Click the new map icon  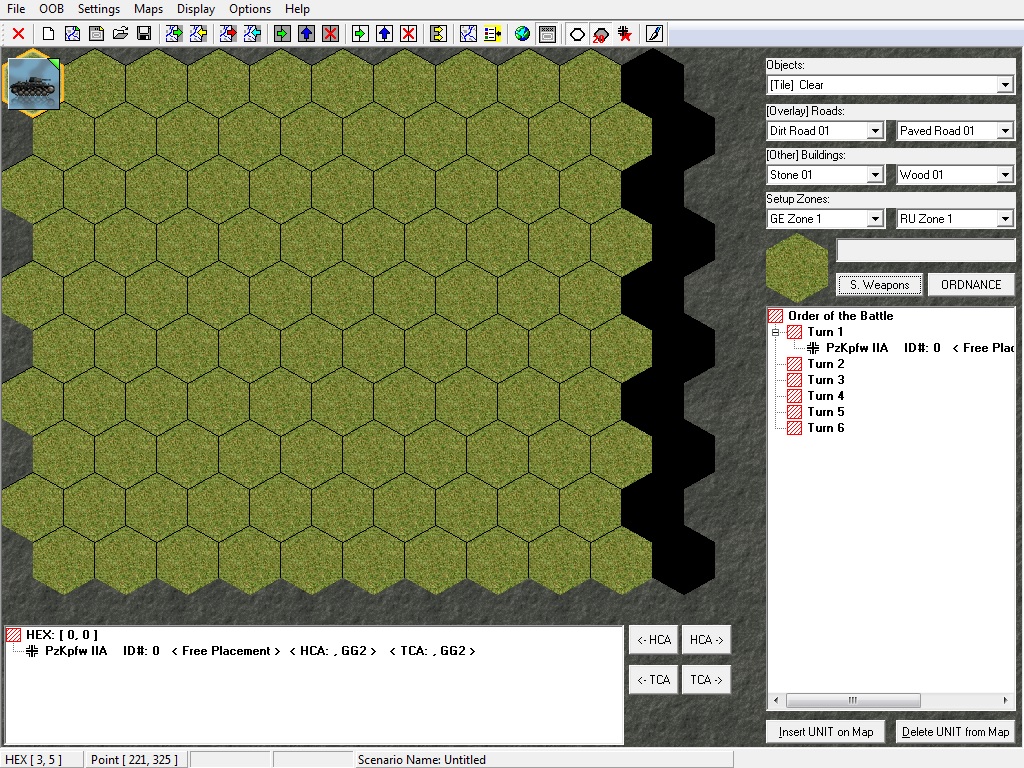click(x=72, y=33)
